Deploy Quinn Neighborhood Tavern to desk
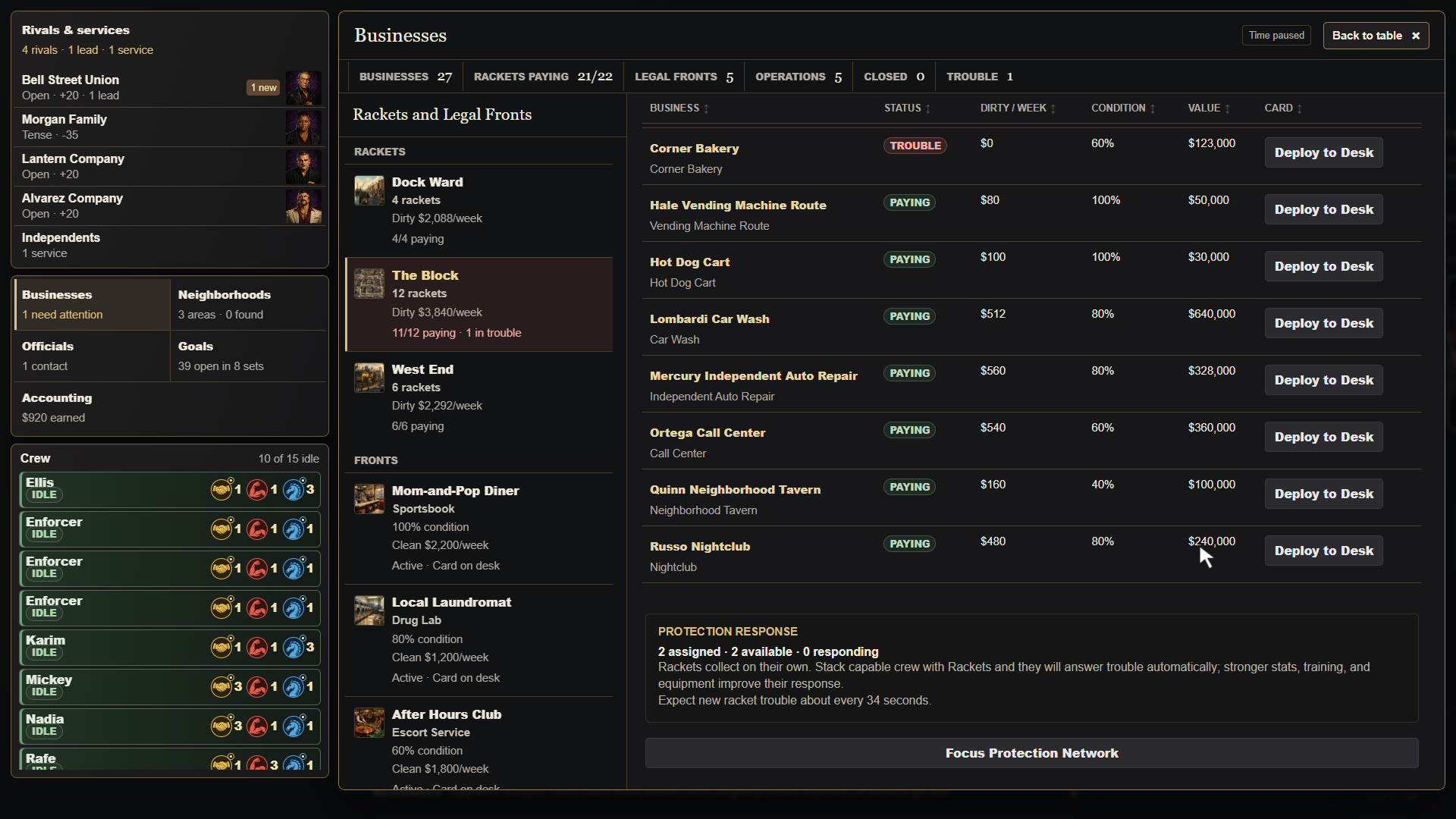This screenshot has width=1456, height=819. [1323, 494]
